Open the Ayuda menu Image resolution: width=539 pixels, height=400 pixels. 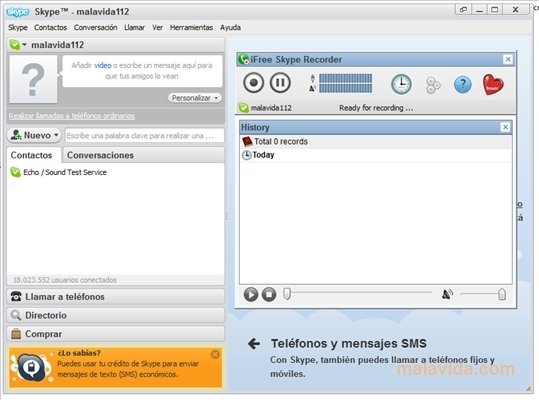(230, 27)
